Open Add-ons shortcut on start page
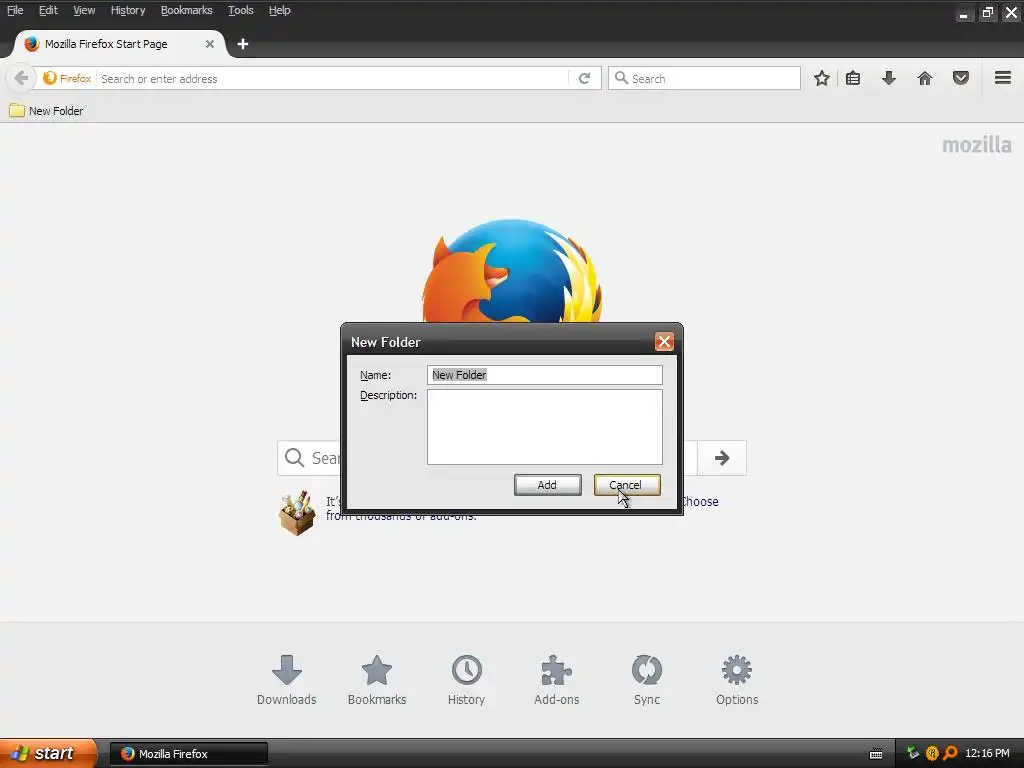Viewport: 1024px width, 768px height. pyautogui.click(x=556, y=680)
